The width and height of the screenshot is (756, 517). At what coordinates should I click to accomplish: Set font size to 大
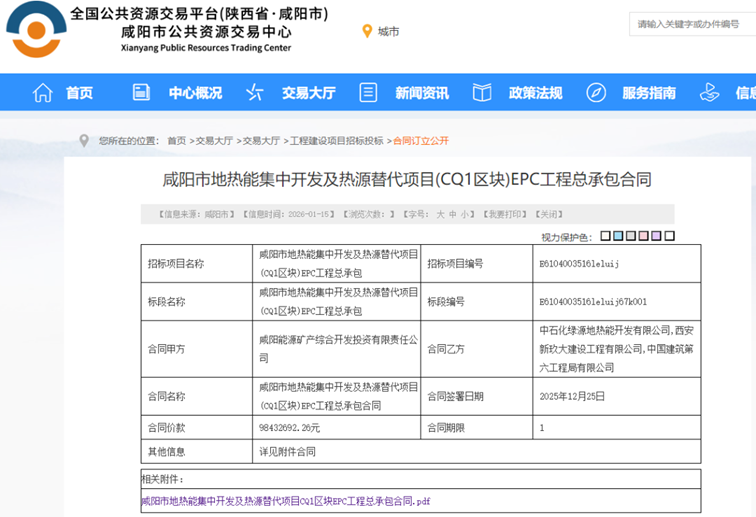439,214
